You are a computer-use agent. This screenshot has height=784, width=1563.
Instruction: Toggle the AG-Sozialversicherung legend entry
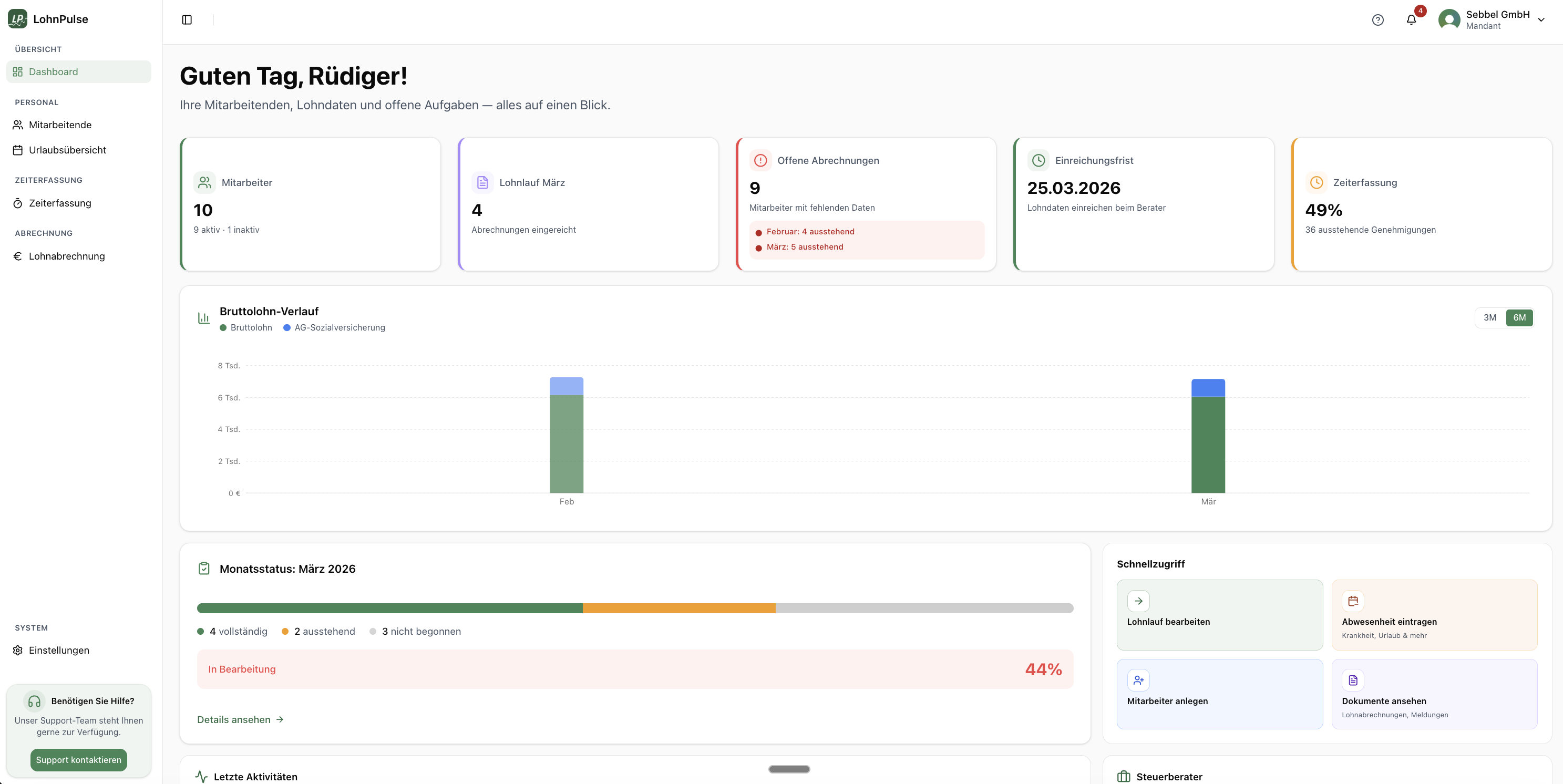[334, 328]
